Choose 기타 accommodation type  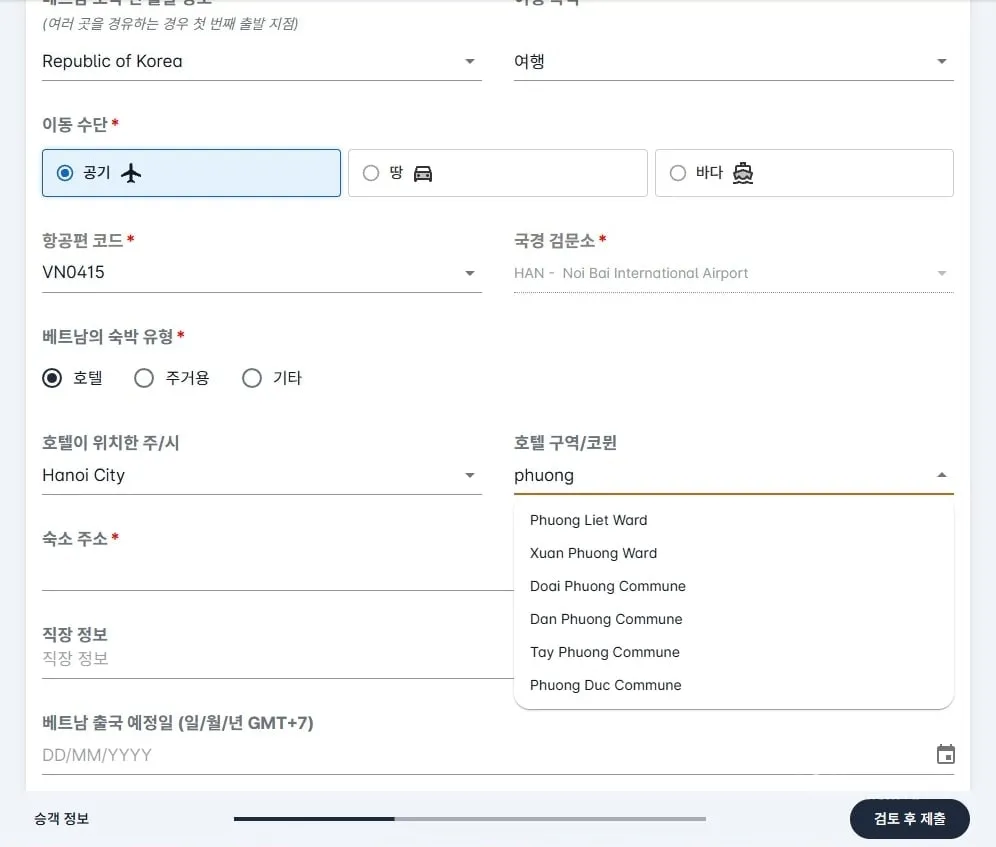click(x=252, y=378)
